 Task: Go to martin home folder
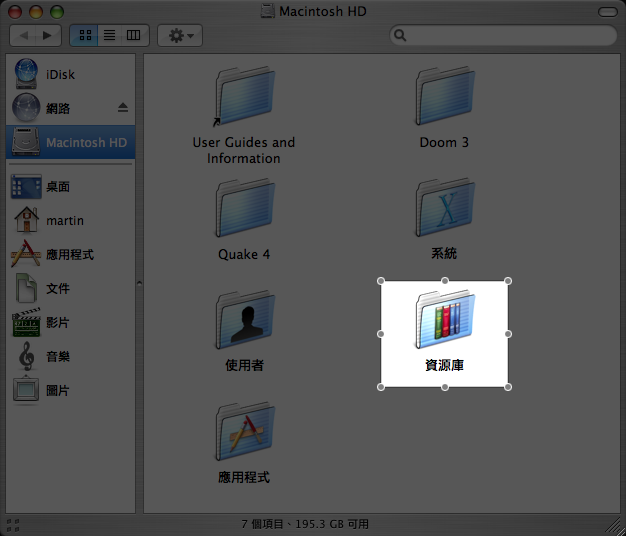(x=70, y=220)
